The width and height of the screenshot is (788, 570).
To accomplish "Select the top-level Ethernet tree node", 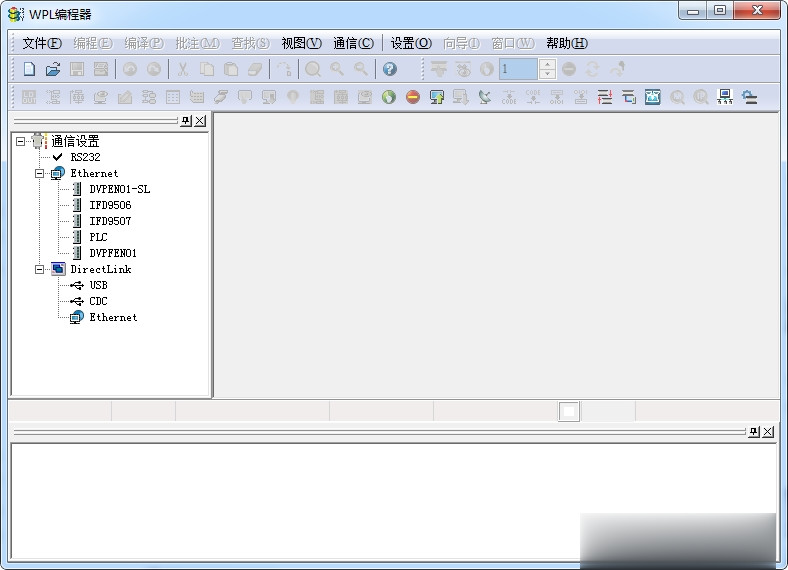I will pyautogui.click(x=94, y=173).
